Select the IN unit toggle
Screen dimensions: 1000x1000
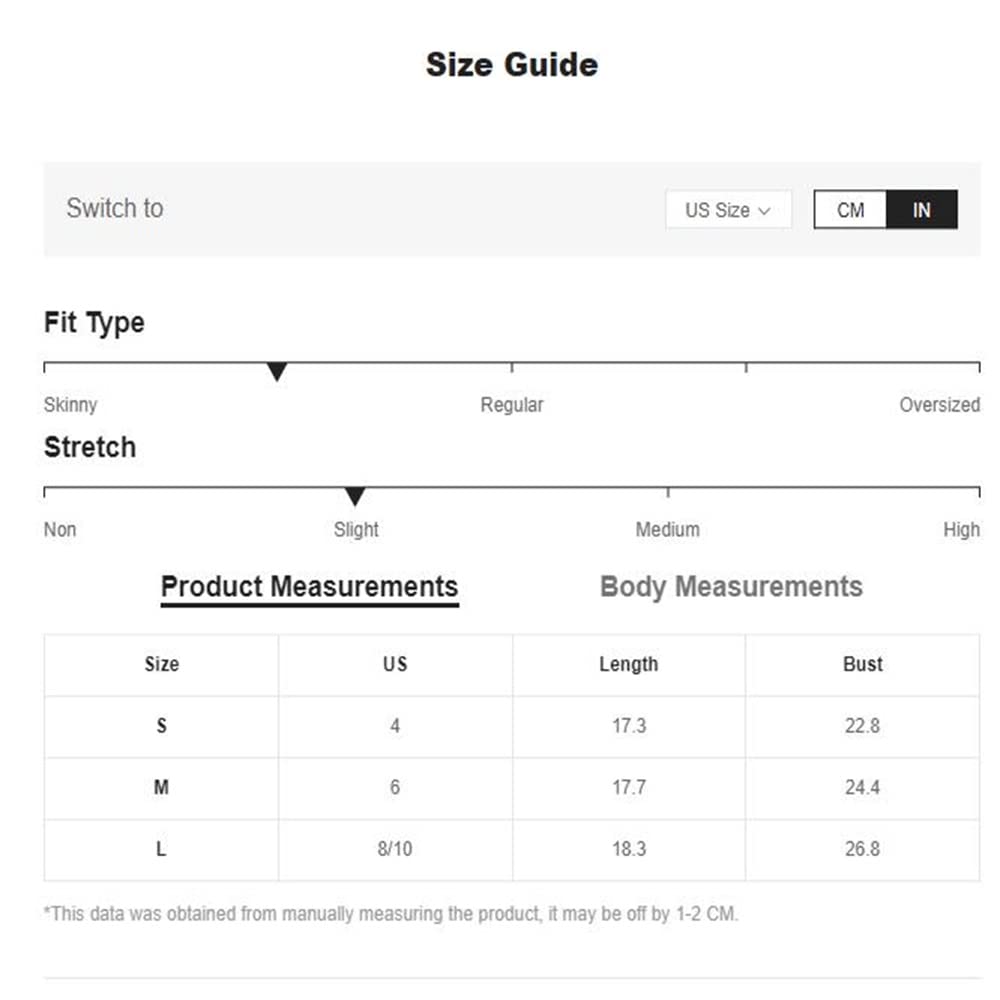[921, 210]
